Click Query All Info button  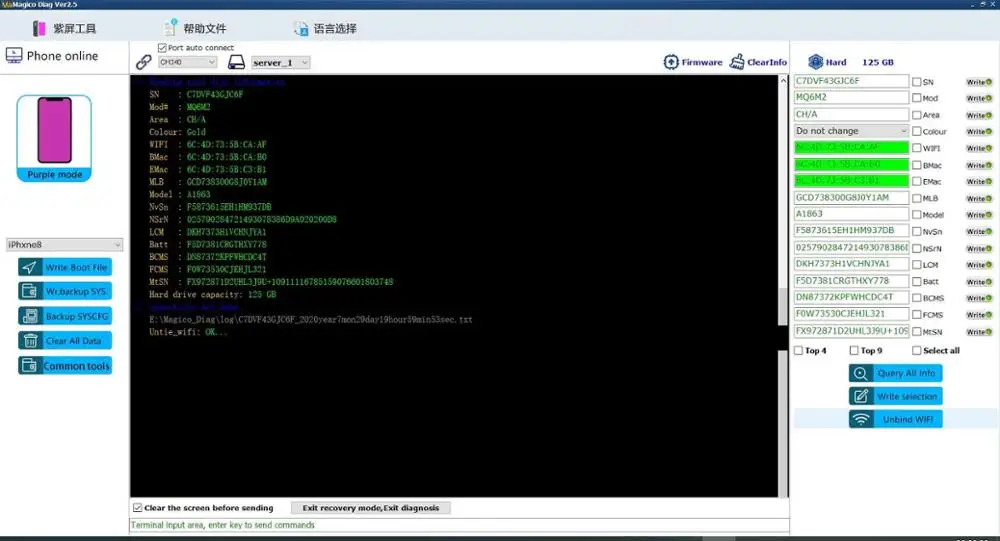pos(895,373)
